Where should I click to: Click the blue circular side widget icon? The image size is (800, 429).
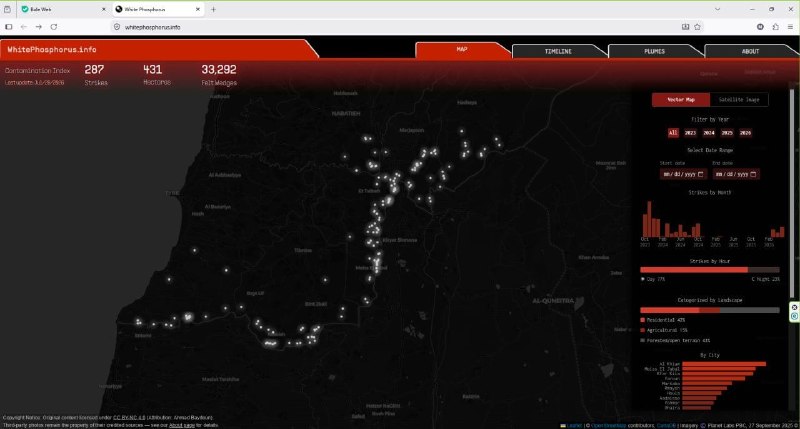point(794,316)
